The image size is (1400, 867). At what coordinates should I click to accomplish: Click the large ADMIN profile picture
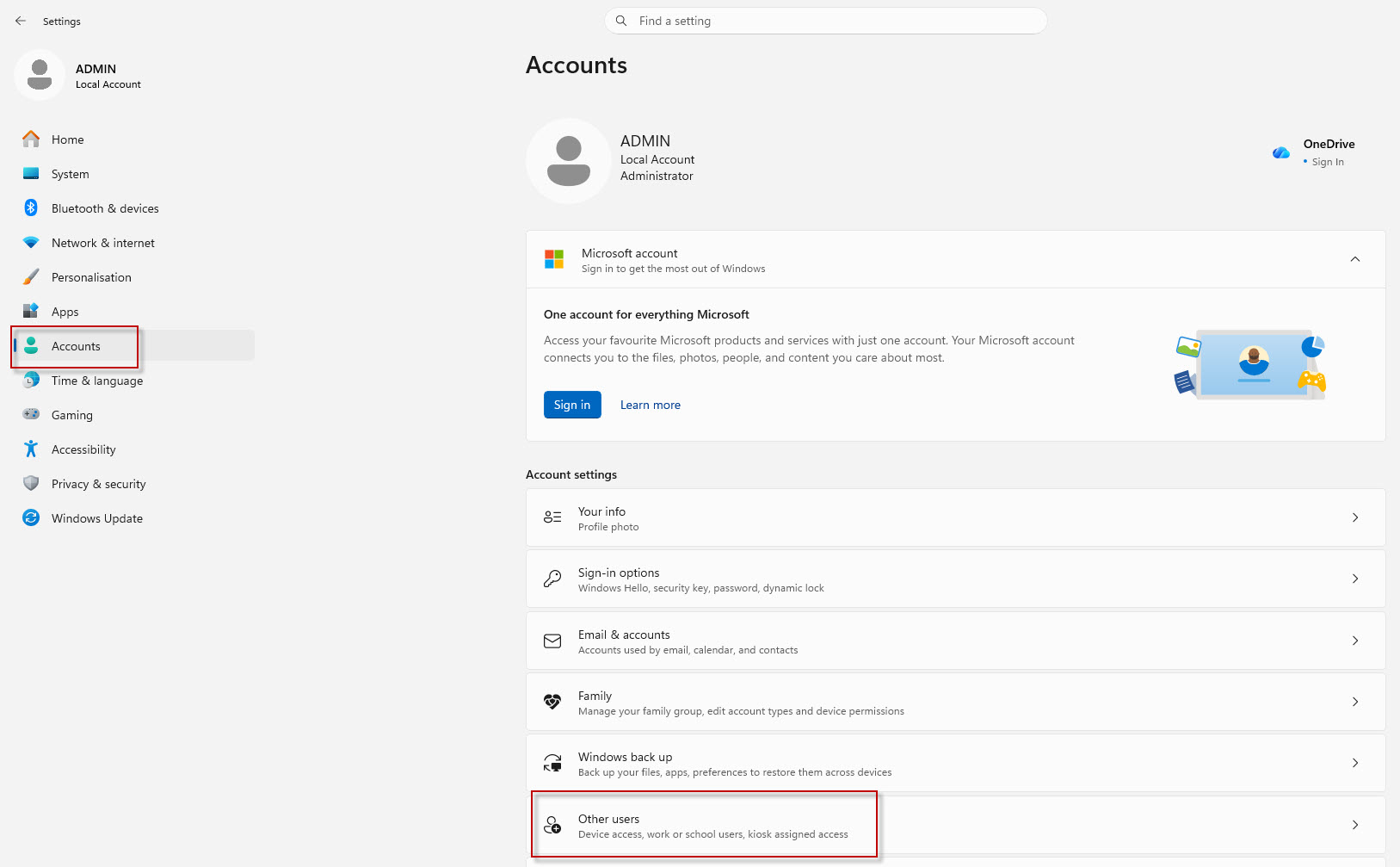point(569,161)
